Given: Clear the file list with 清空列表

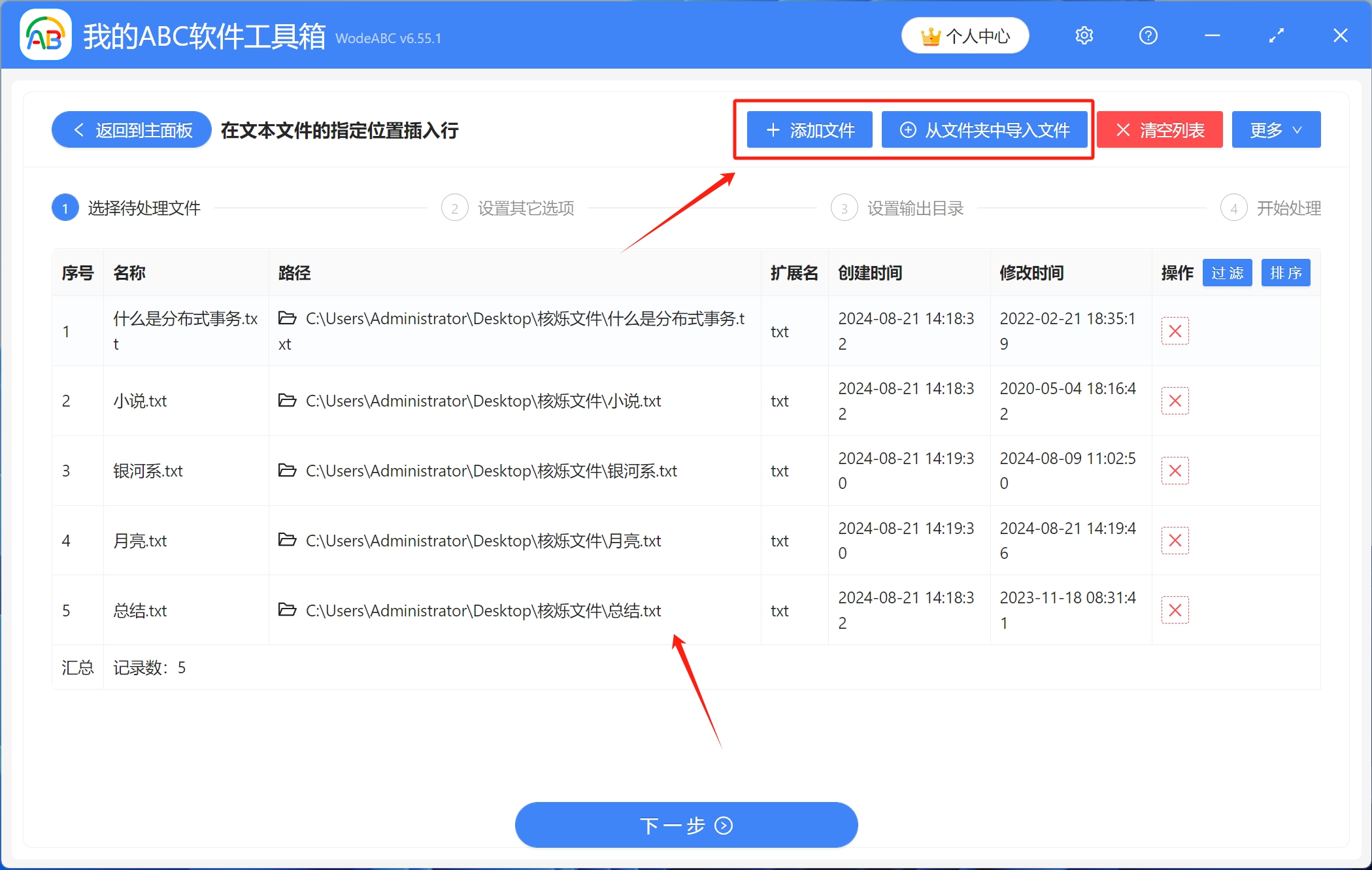Looking at the screenshot, I should coord(1160,129).
